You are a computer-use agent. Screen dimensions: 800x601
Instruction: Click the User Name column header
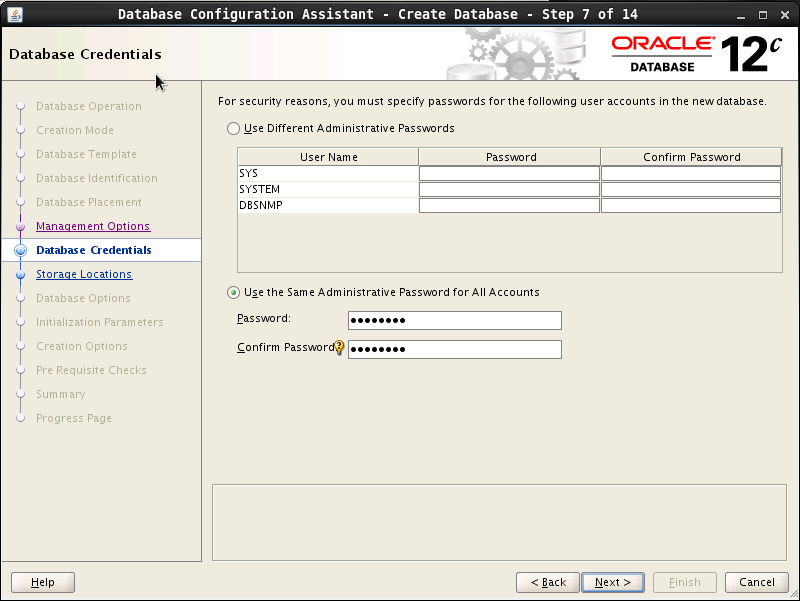tap(328, 157)
